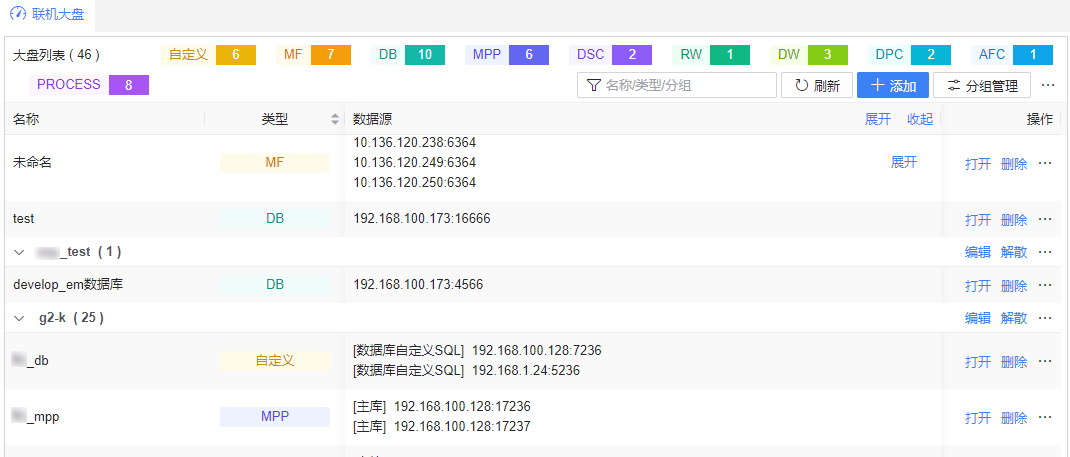The height and width of the screenshot is (457, 1070).
Task: Filter list by PROCESS type tag
Action: pyautogui.click(x=89, y=85)
